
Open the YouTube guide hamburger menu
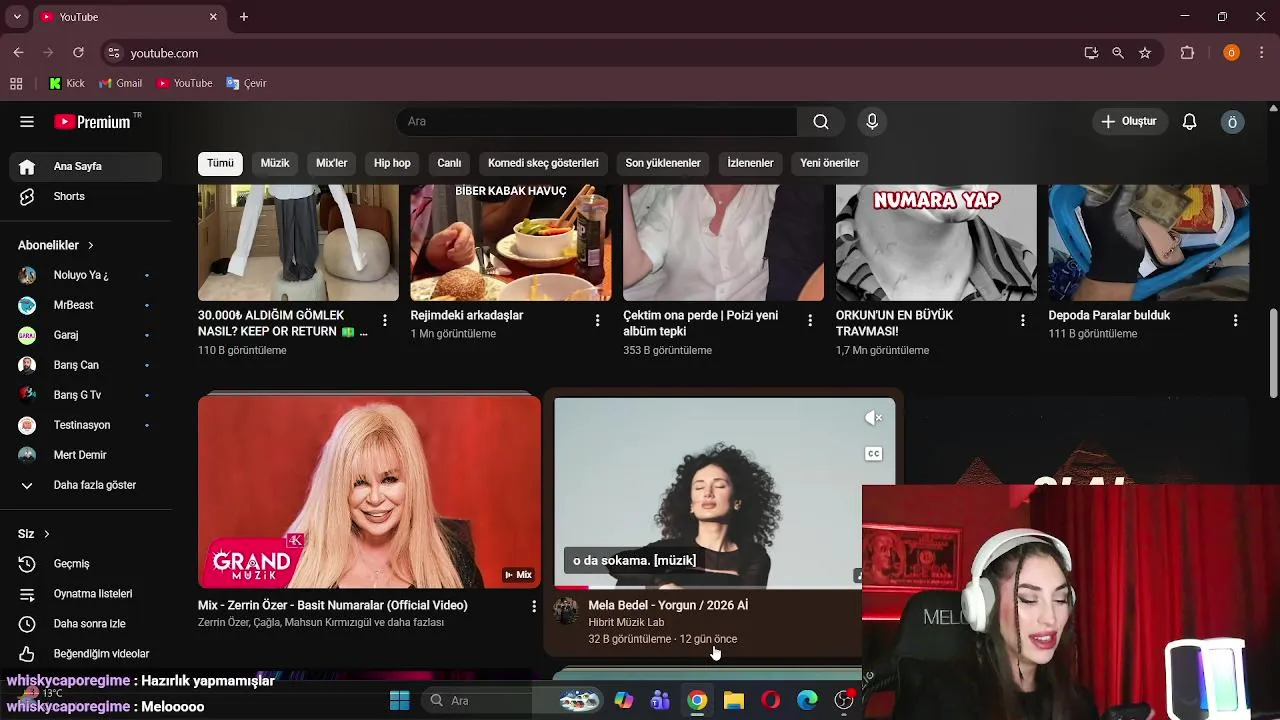pos(27,122)
